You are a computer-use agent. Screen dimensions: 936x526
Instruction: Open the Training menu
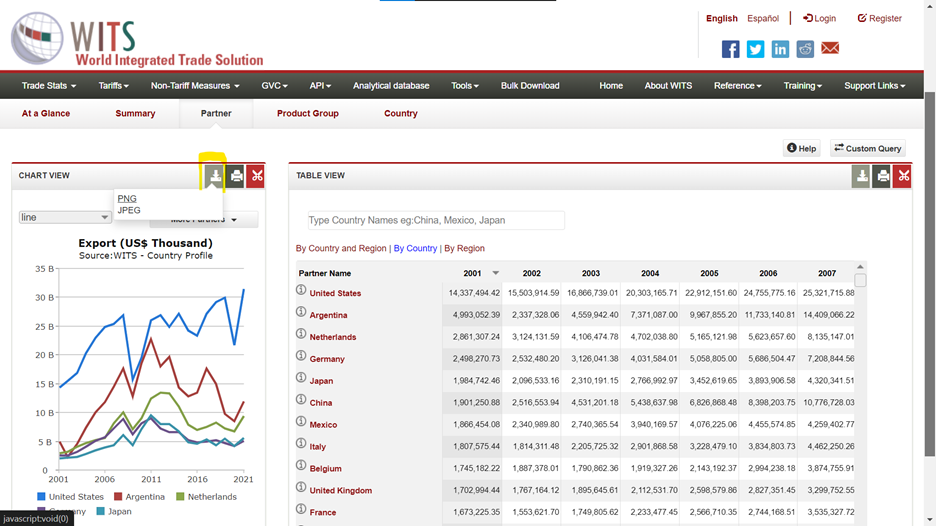802,85
